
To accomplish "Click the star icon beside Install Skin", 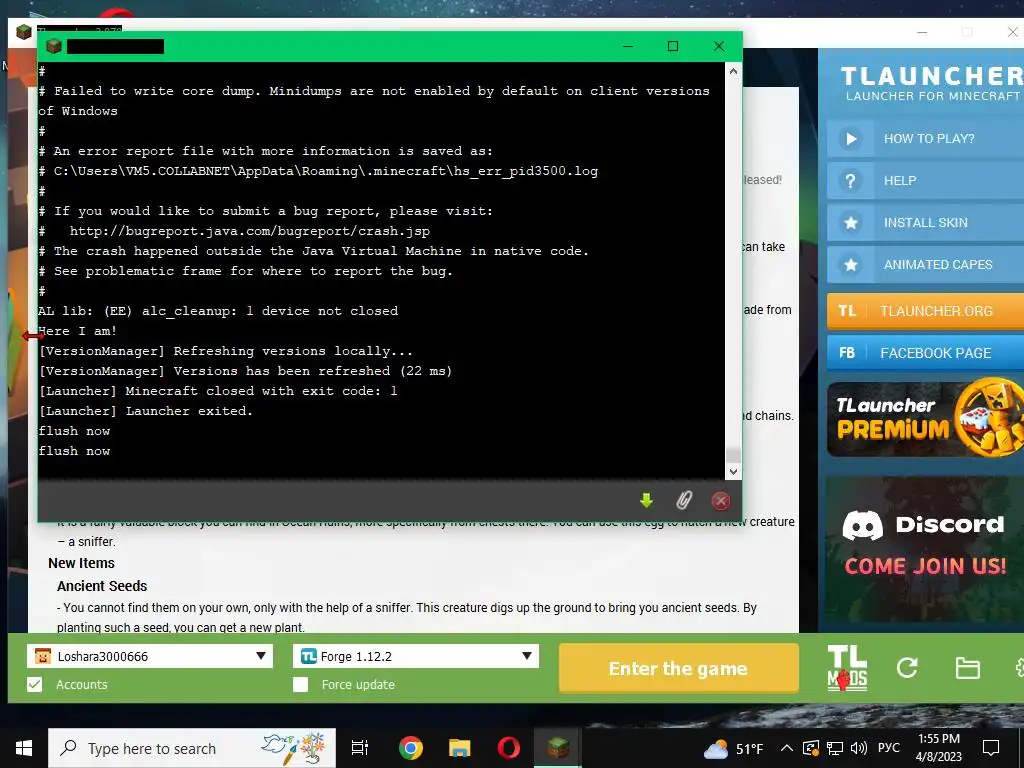I will pyautogui.click(x=850, y=223).
